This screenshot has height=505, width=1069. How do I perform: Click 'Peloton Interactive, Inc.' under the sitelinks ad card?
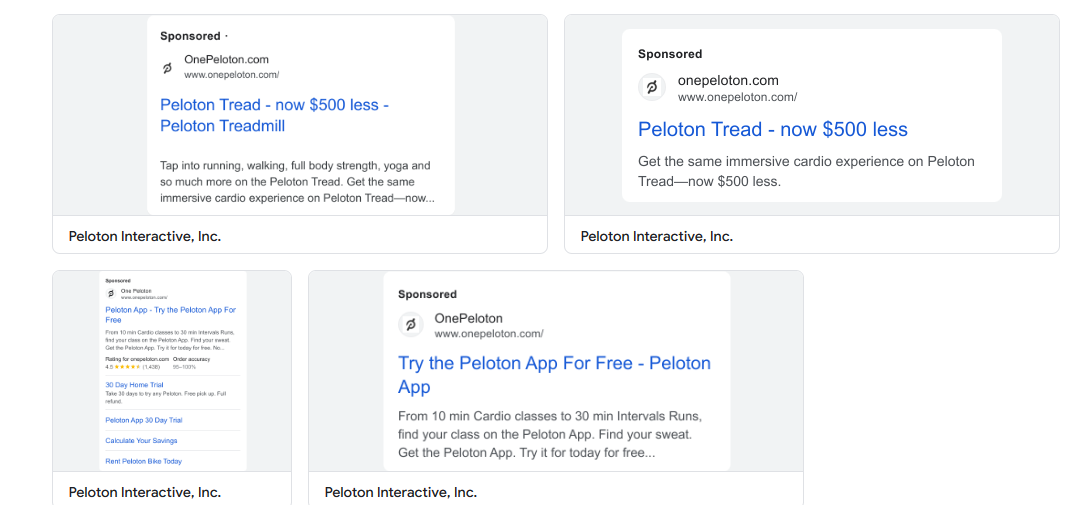(144, 492)
